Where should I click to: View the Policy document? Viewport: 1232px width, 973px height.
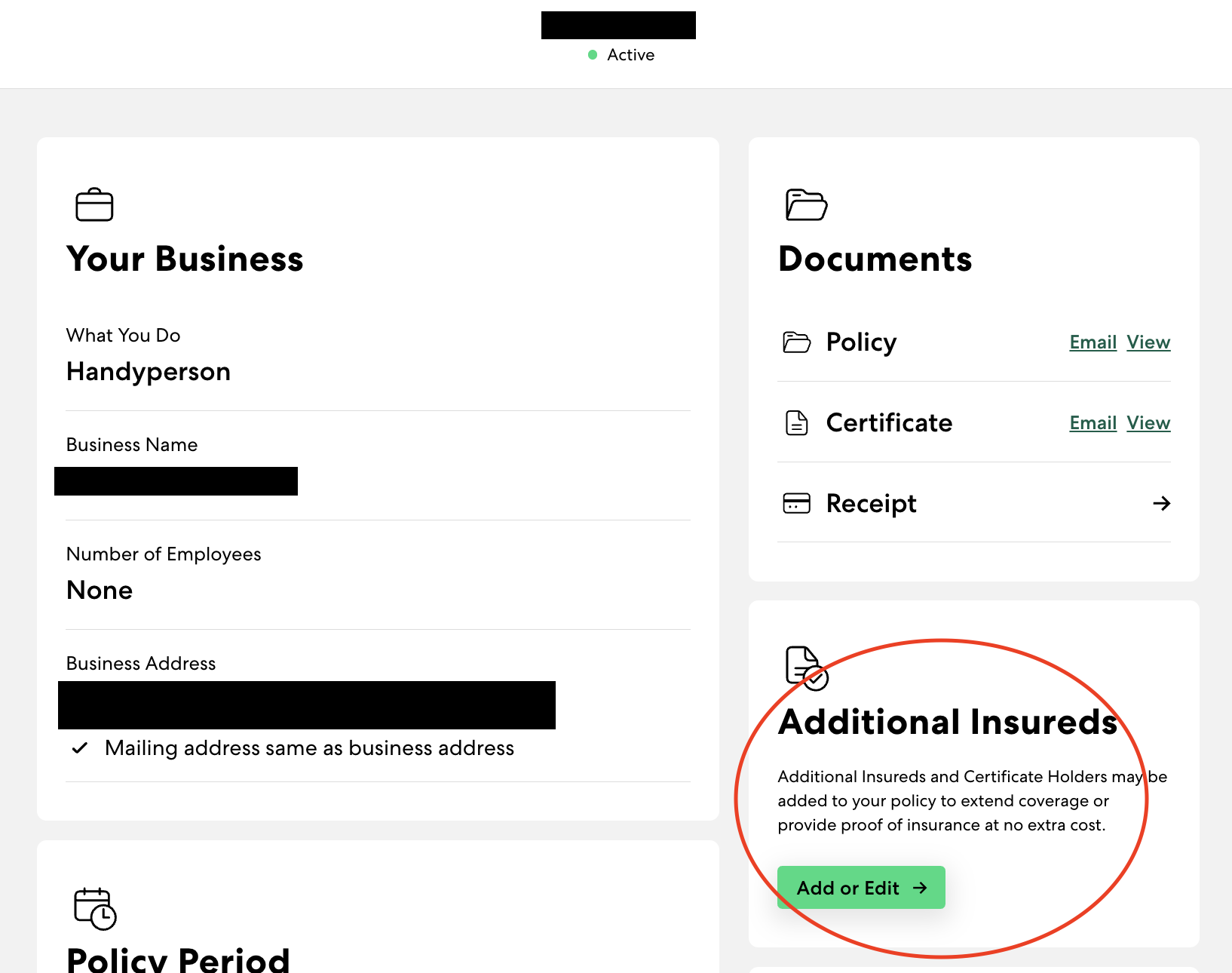coord(1148,342)
